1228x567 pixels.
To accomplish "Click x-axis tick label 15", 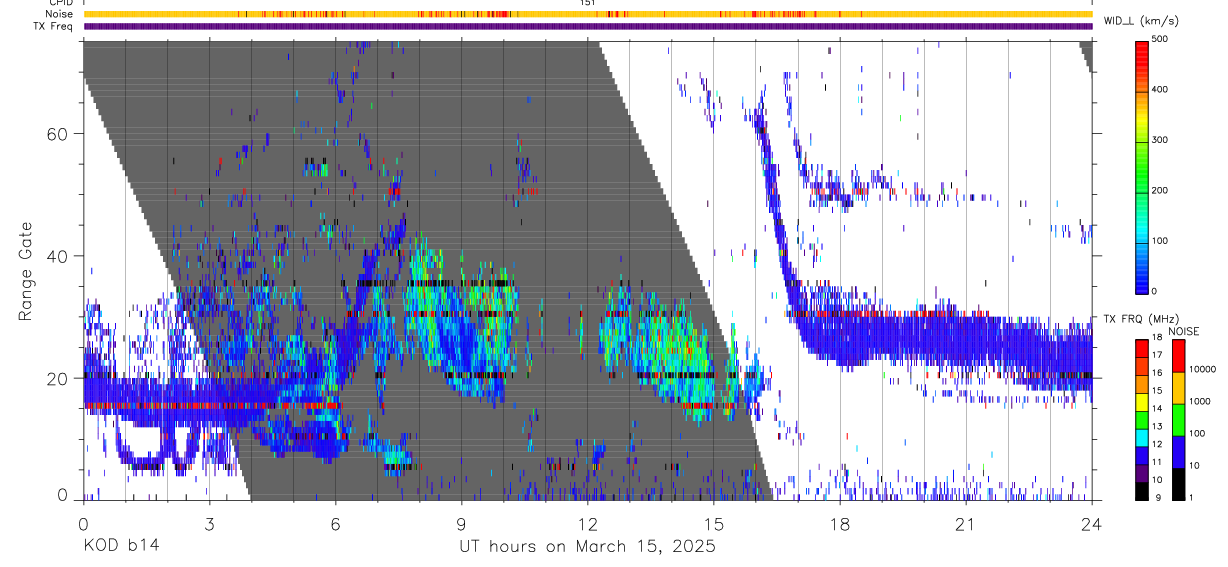I will tap(713, 524).
